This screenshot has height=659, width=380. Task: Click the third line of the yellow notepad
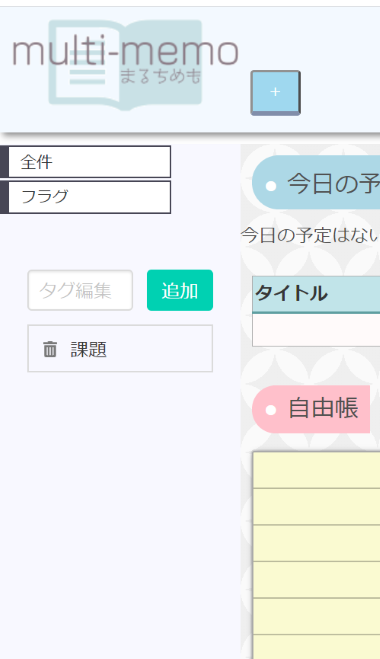(317, 543)
